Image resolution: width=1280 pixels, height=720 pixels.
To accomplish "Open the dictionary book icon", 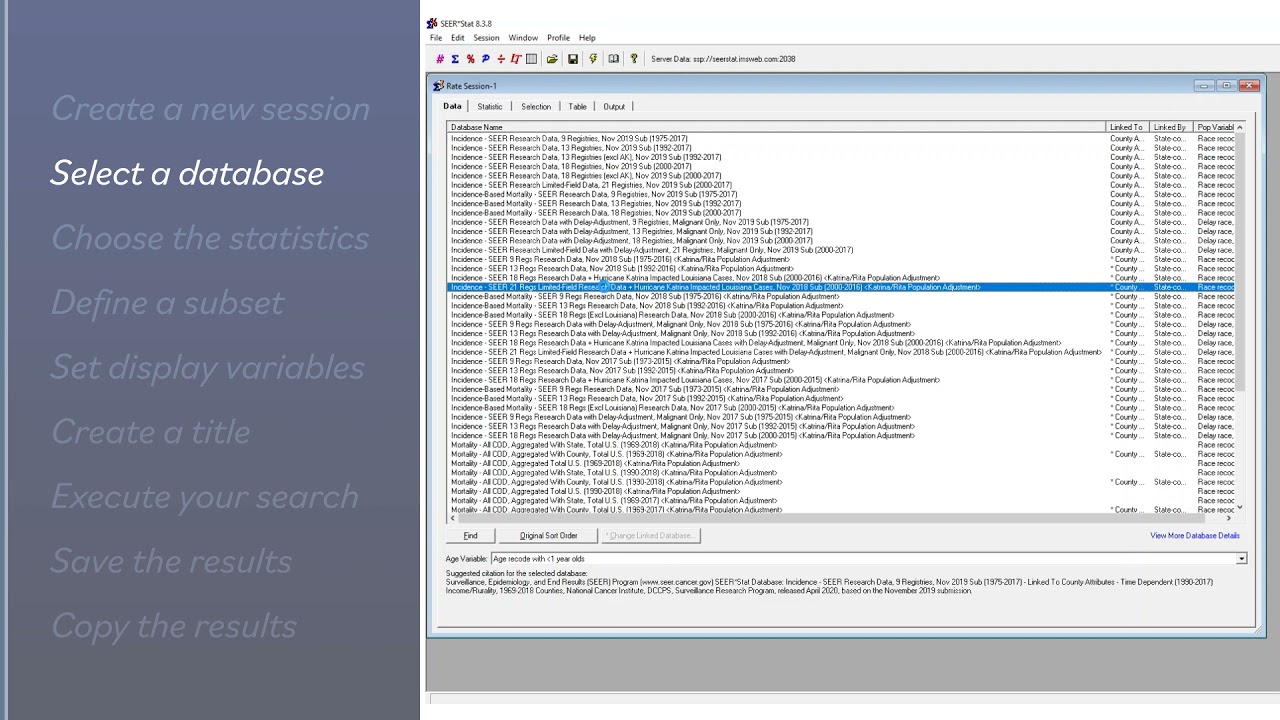I will coord(614,59).
